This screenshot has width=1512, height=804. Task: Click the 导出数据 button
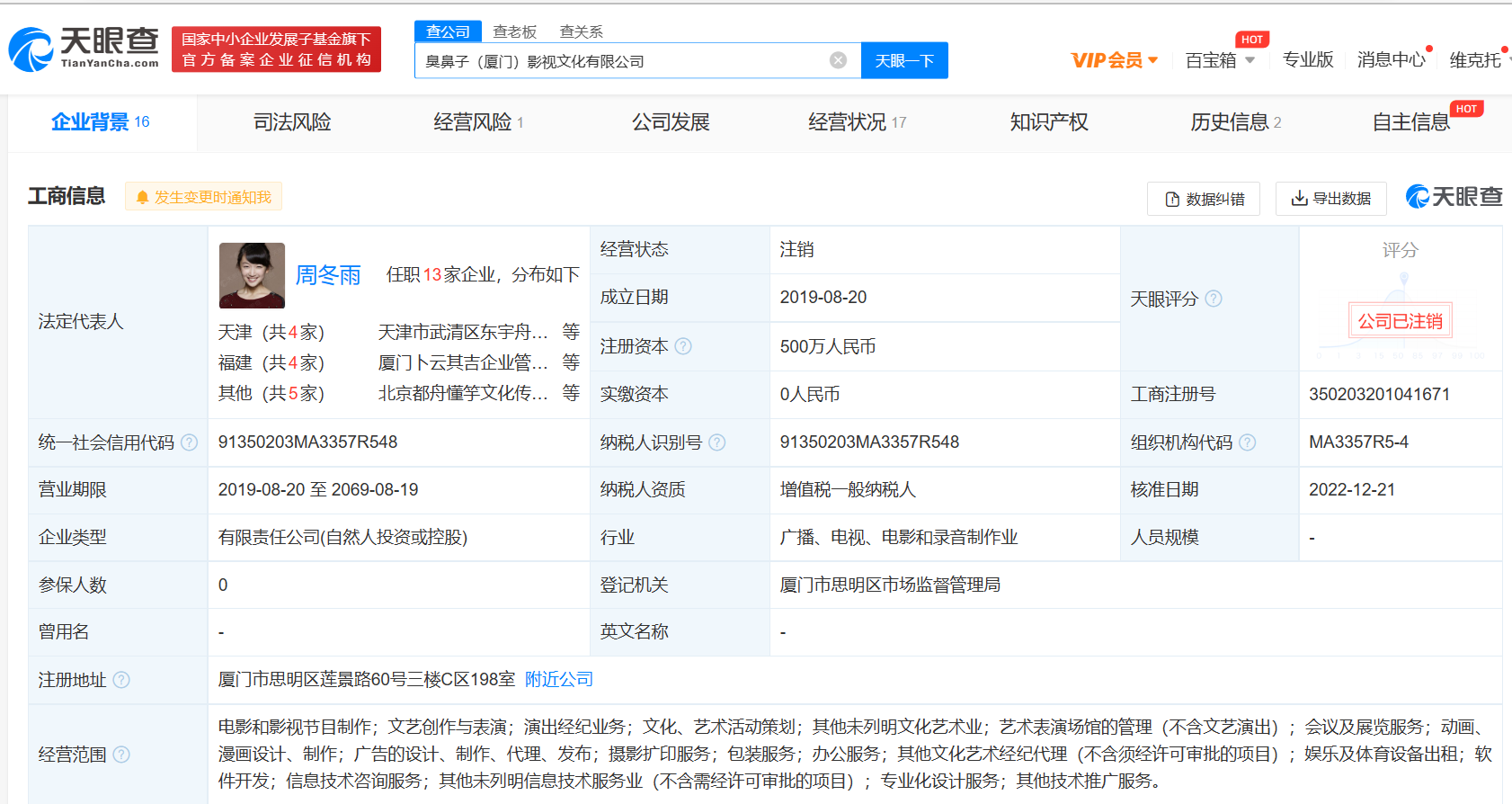tap(1331, 199)
